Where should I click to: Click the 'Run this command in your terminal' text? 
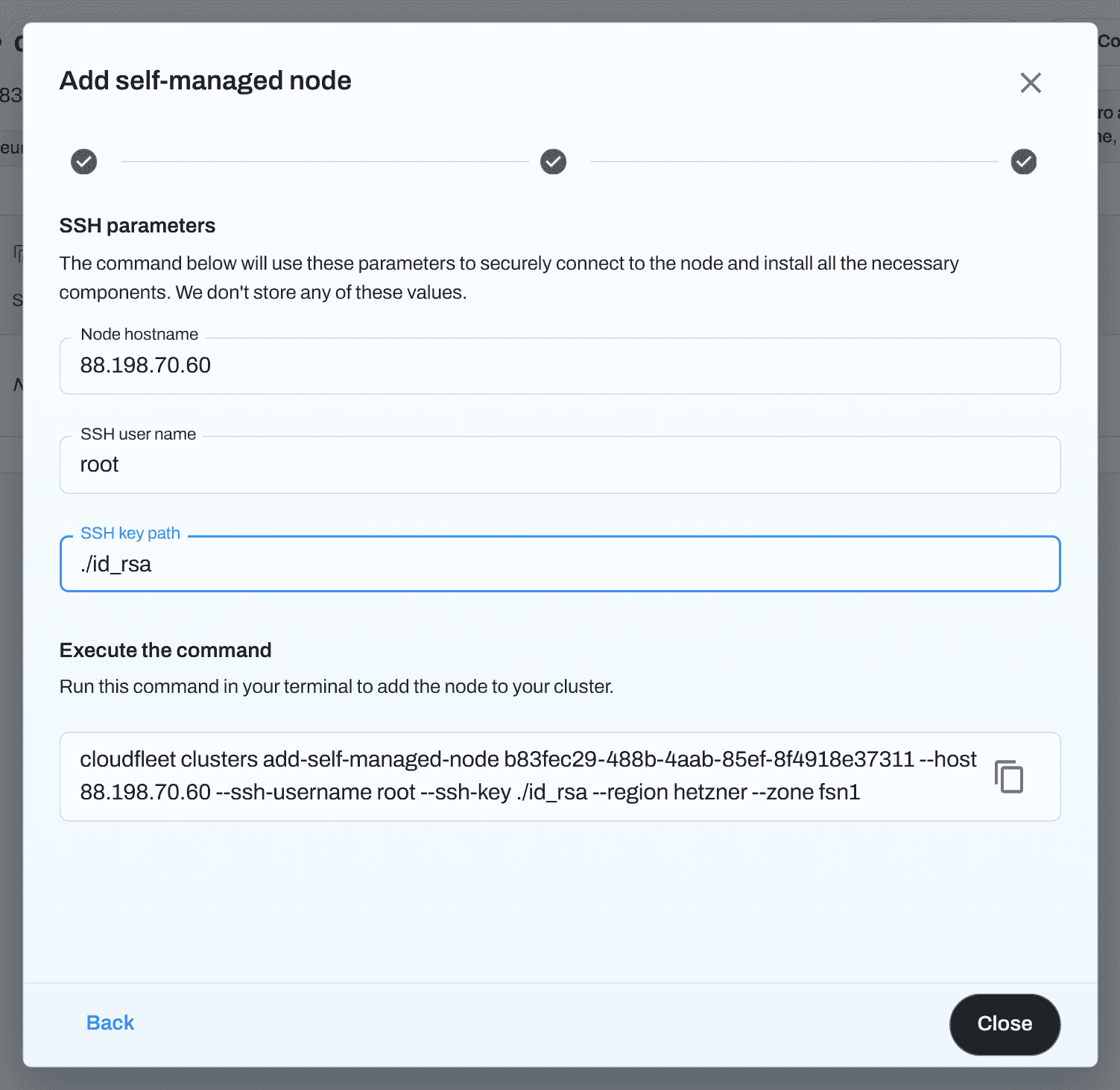(x=337, y=686)
